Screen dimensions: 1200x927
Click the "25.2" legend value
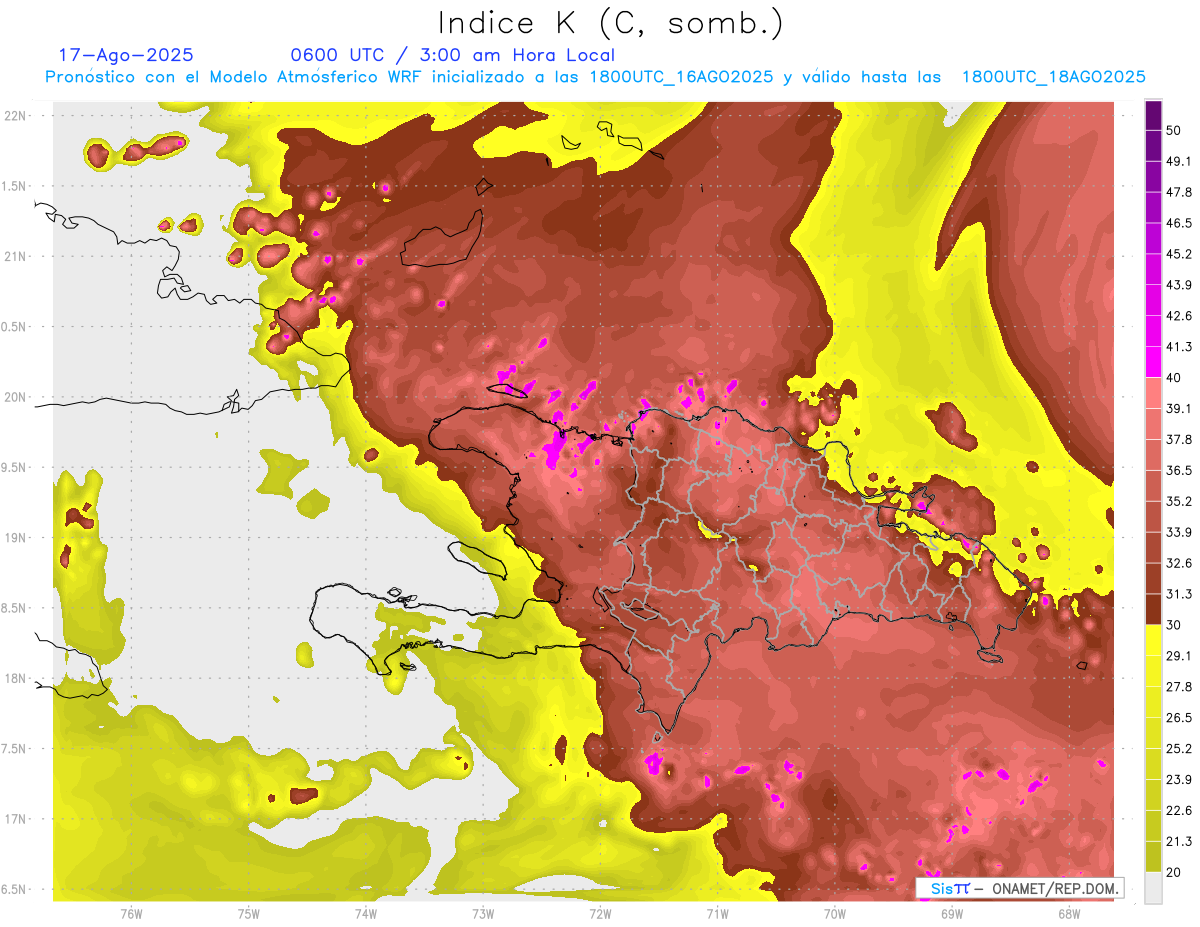(x=1179, y=749)
